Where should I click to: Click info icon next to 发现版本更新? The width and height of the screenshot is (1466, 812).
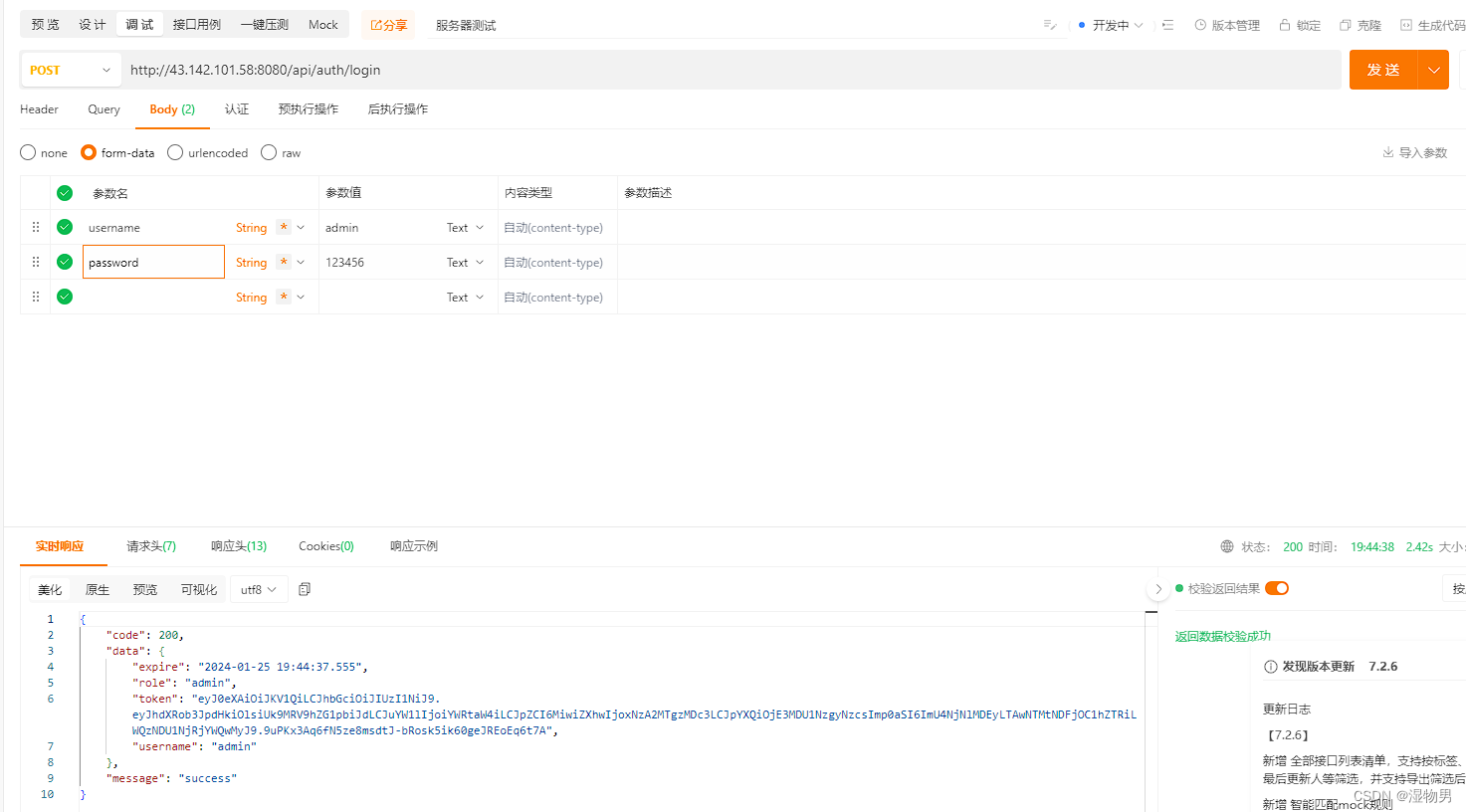[x=1270, y=667]
